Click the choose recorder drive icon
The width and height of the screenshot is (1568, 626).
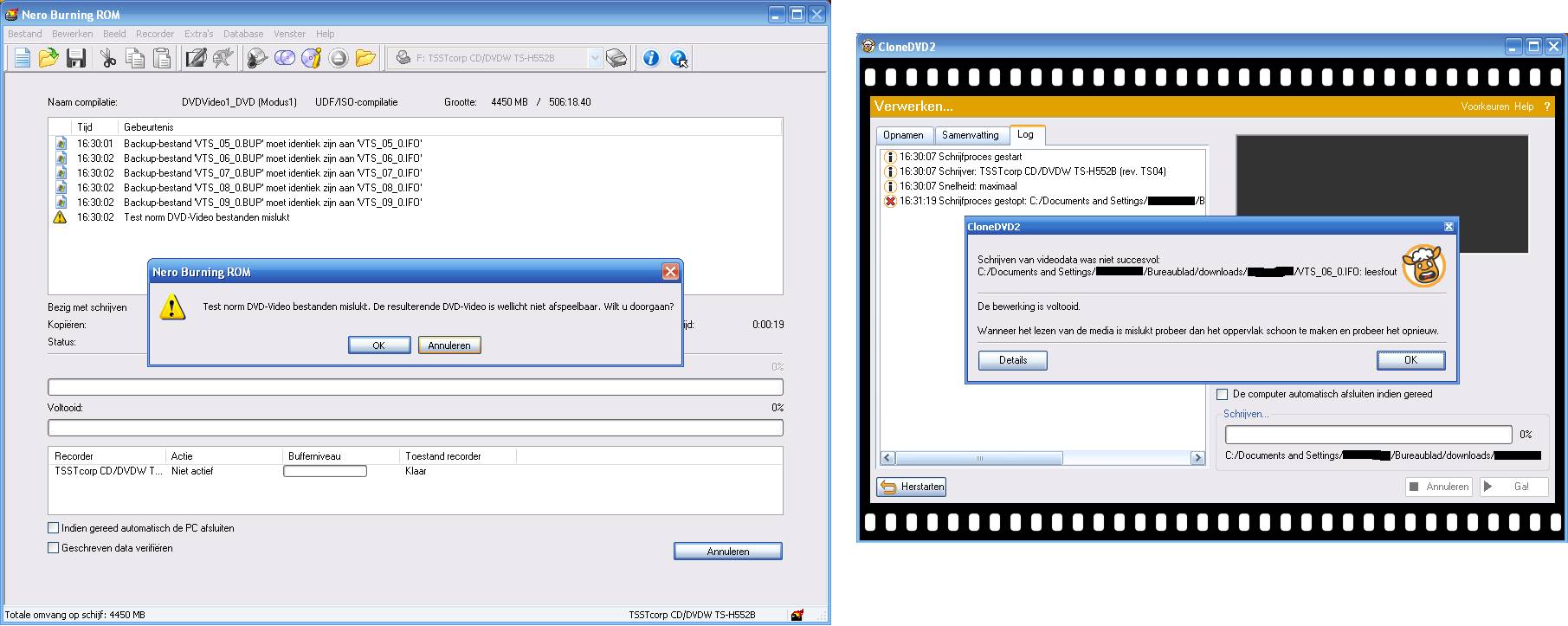(616, 58)
